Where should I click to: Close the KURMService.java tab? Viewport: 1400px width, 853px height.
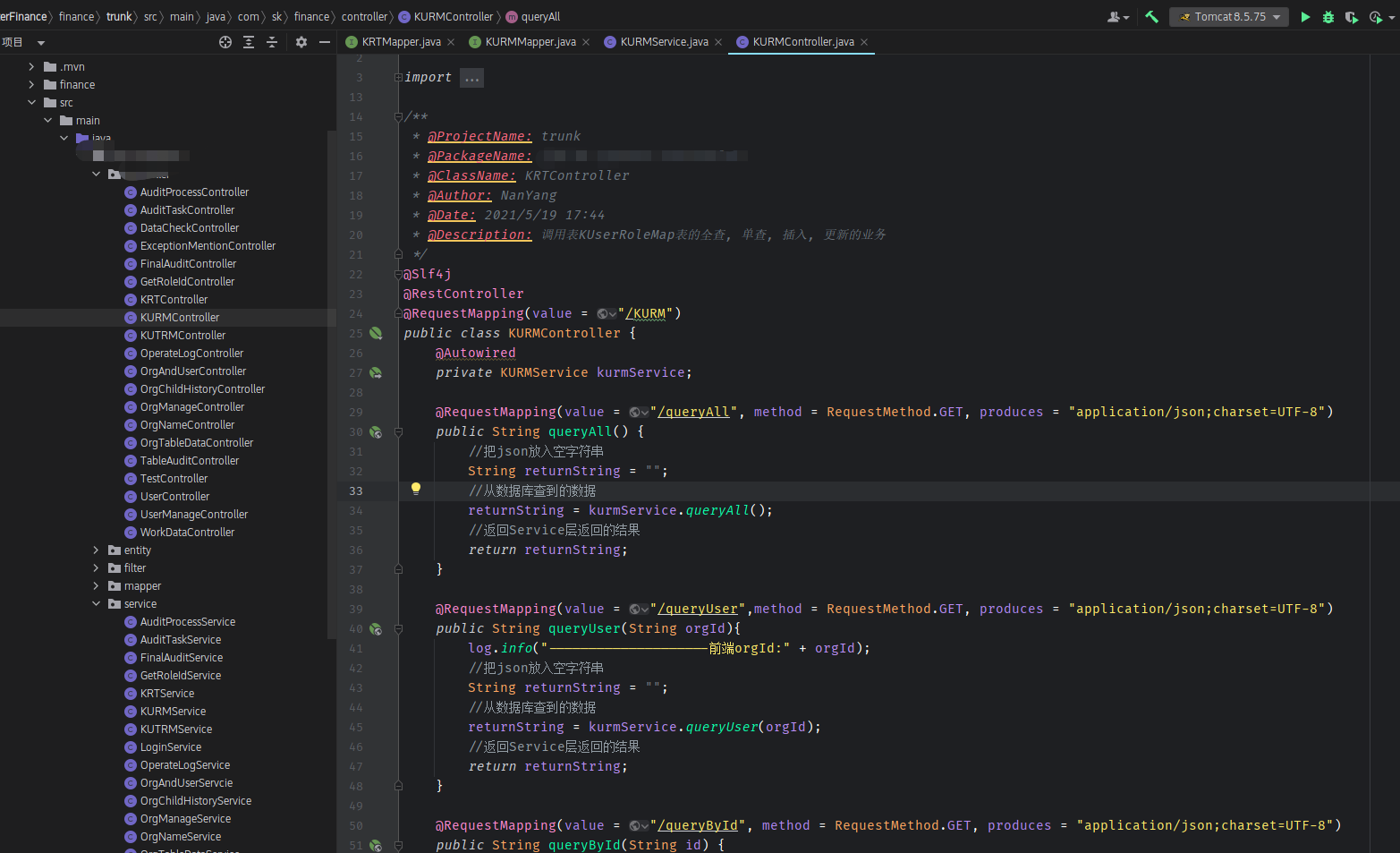[x=718, y=42]
